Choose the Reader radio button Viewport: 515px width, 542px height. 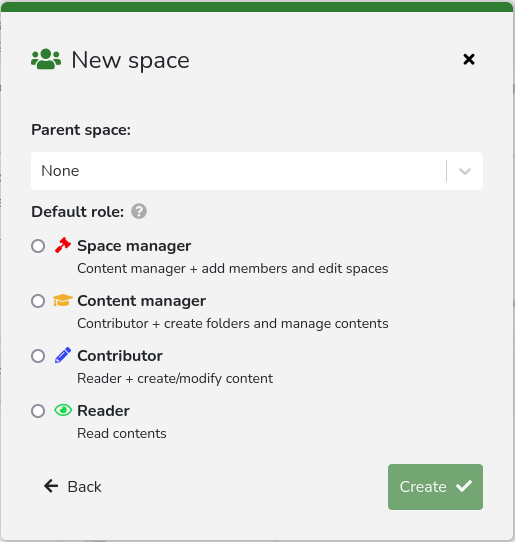point(38,411)
